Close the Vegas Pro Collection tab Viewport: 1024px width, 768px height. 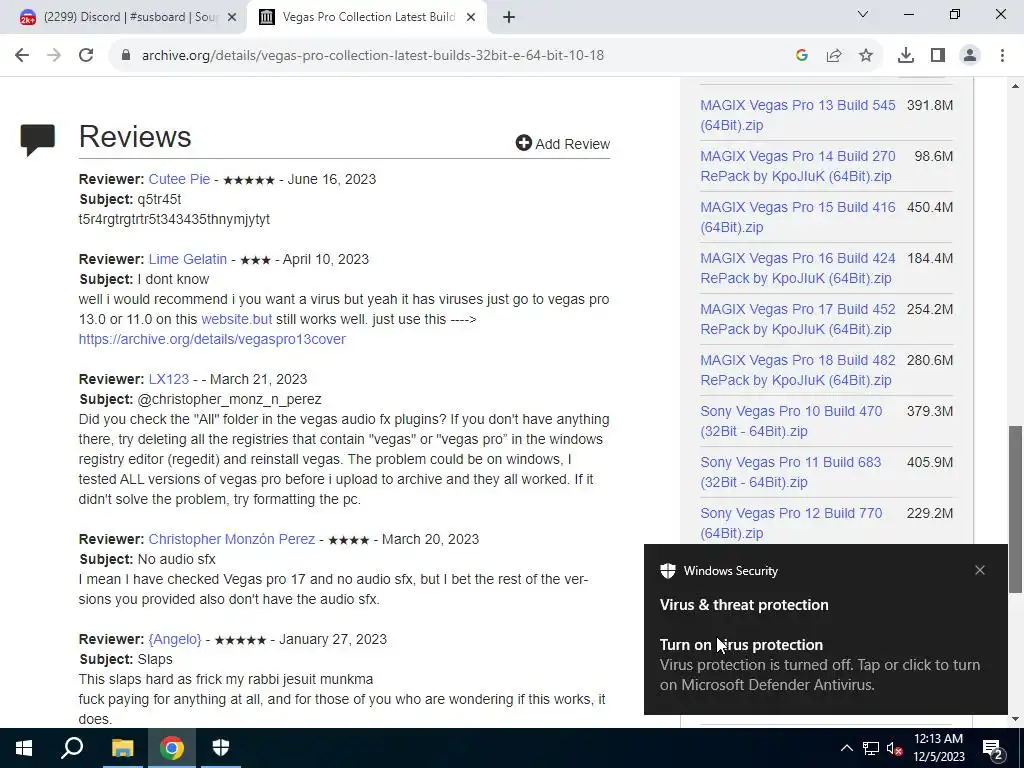(471, 18)
